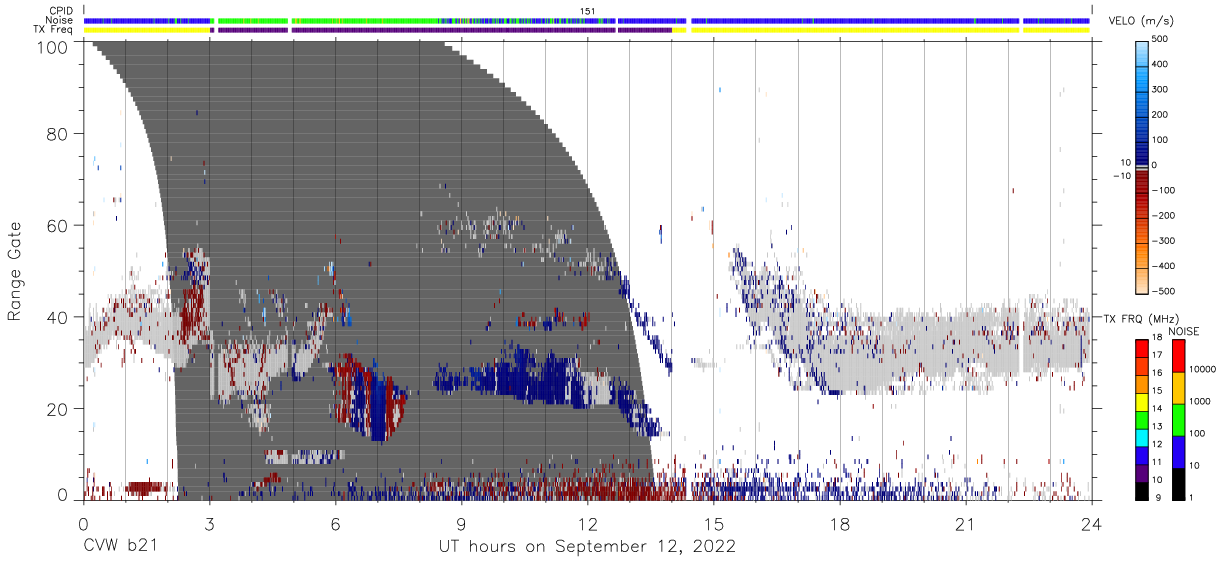Click the UT hour tick label 3
Image resolution: width=1228 pixels, height=567 pixels.
pyautogui.click(x=209, y=523)
